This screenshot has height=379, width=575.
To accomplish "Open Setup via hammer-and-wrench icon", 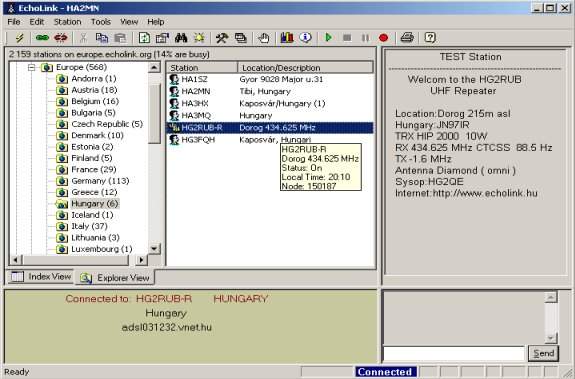I will tap(222, 37).
